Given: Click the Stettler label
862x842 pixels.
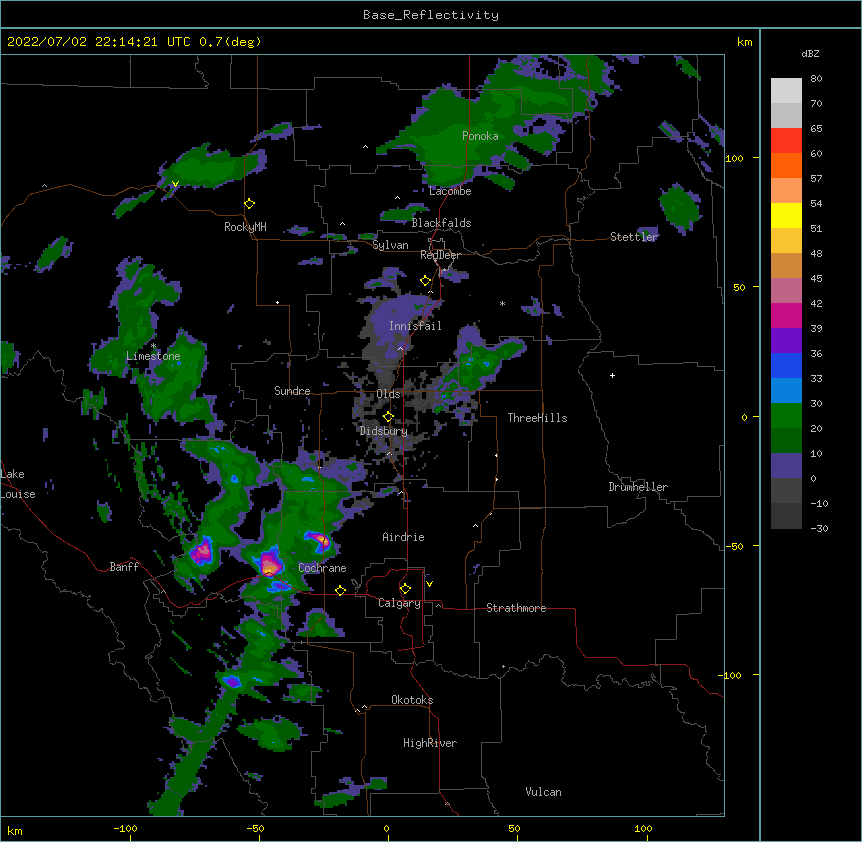Looking at the screenshot, I should point(634,237).
